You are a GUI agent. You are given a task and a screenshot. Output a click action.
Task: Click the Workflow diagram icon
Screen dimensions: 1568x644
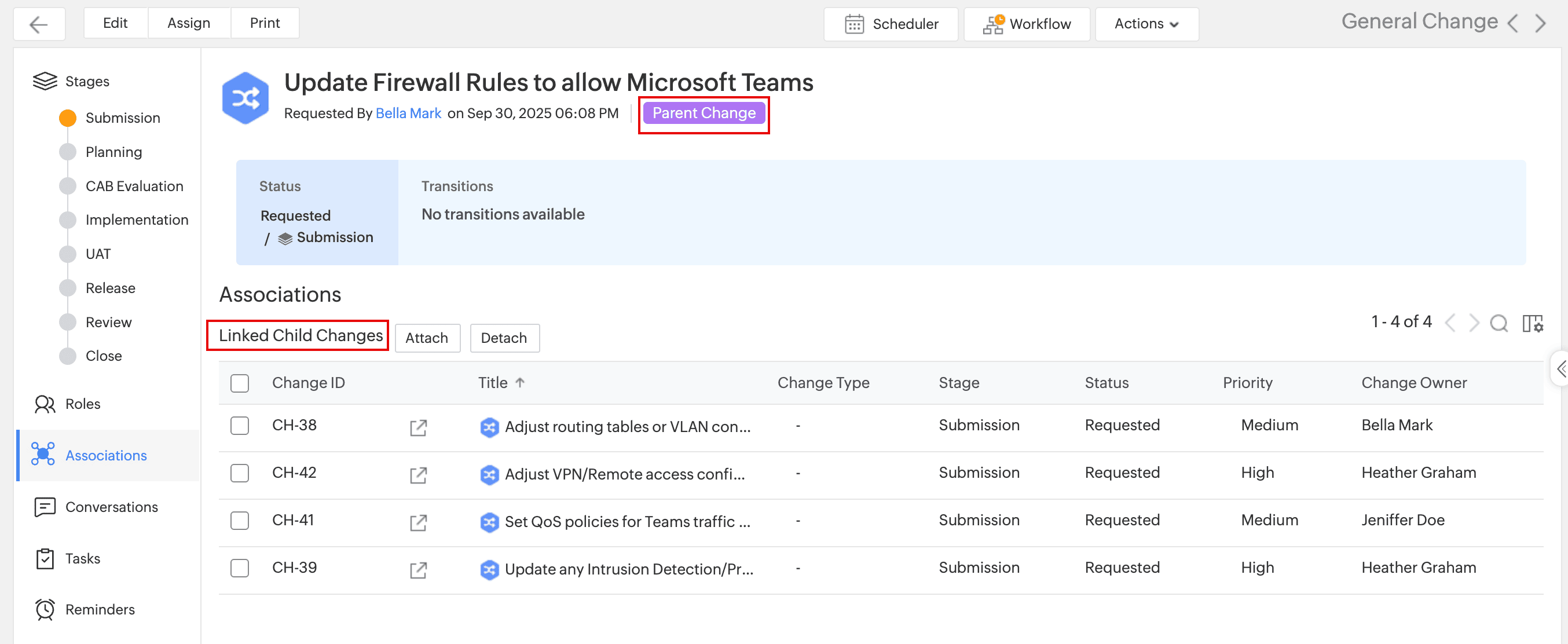click(994, 24)
